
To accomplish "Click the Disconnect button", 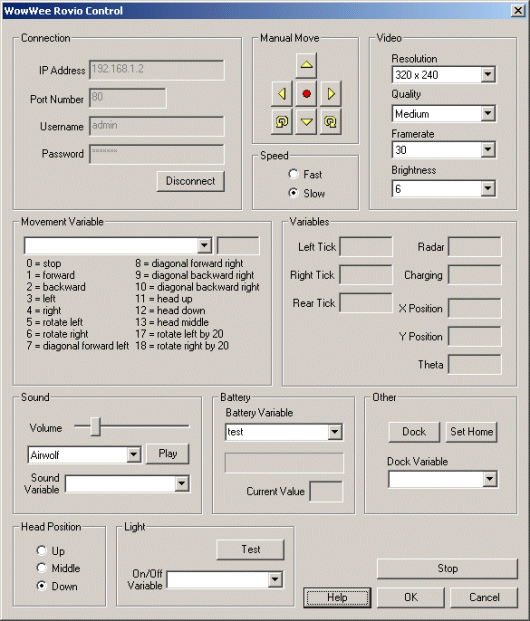I will (x=191, y=181).
